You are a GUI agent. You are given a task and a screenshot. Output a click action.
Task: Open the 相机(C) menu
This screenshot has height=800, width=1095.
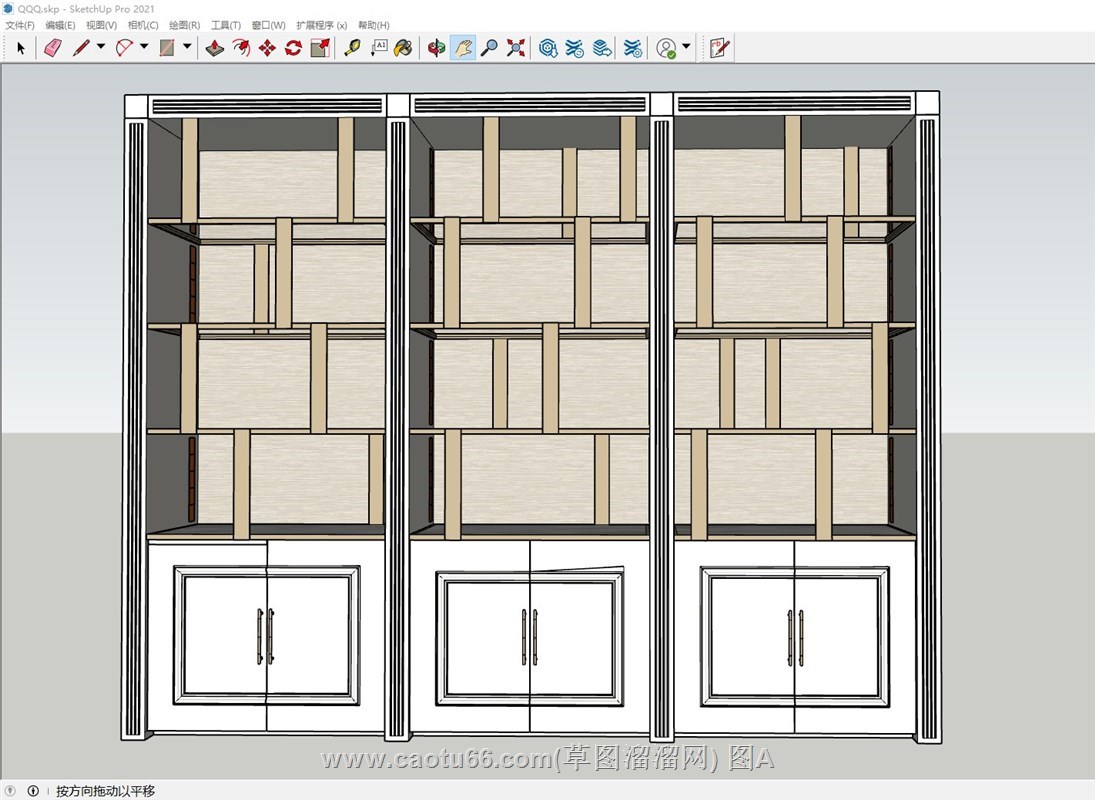click(143, 25)
